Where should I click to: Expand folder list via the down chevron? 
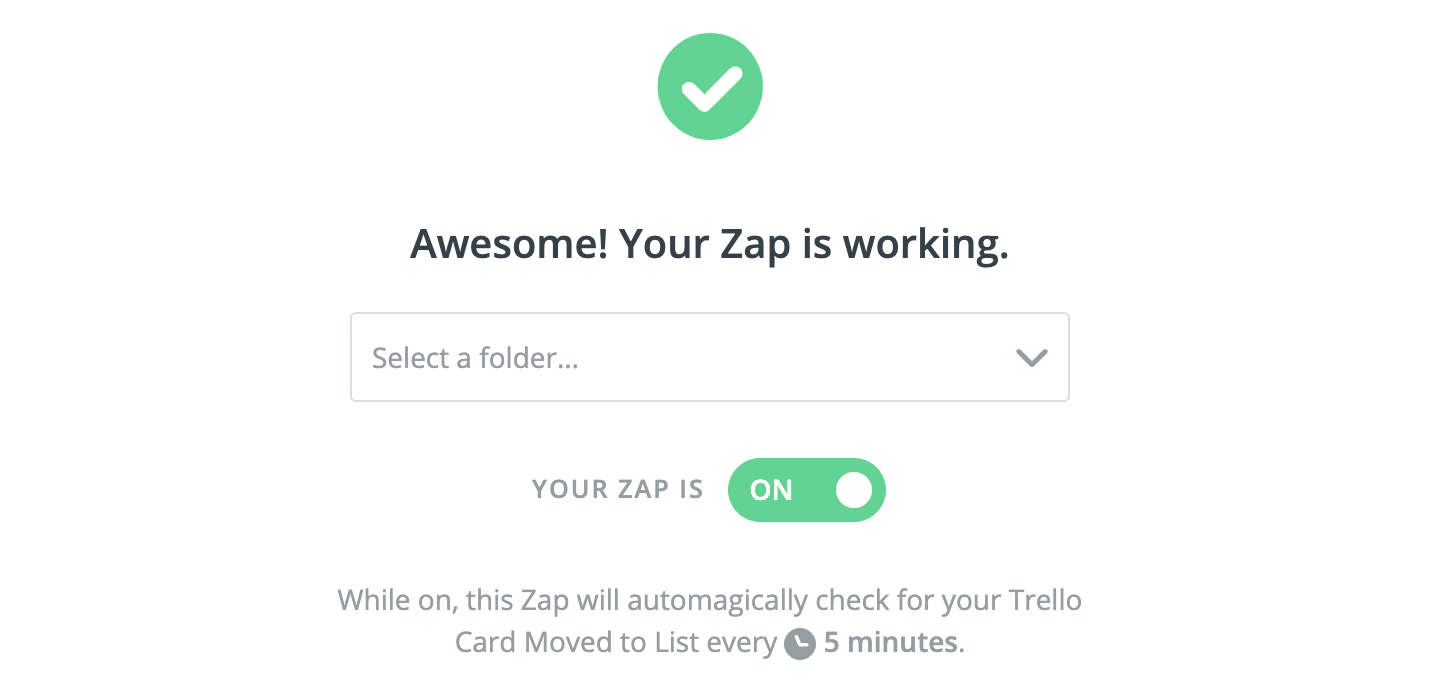tap(1031, 358)
